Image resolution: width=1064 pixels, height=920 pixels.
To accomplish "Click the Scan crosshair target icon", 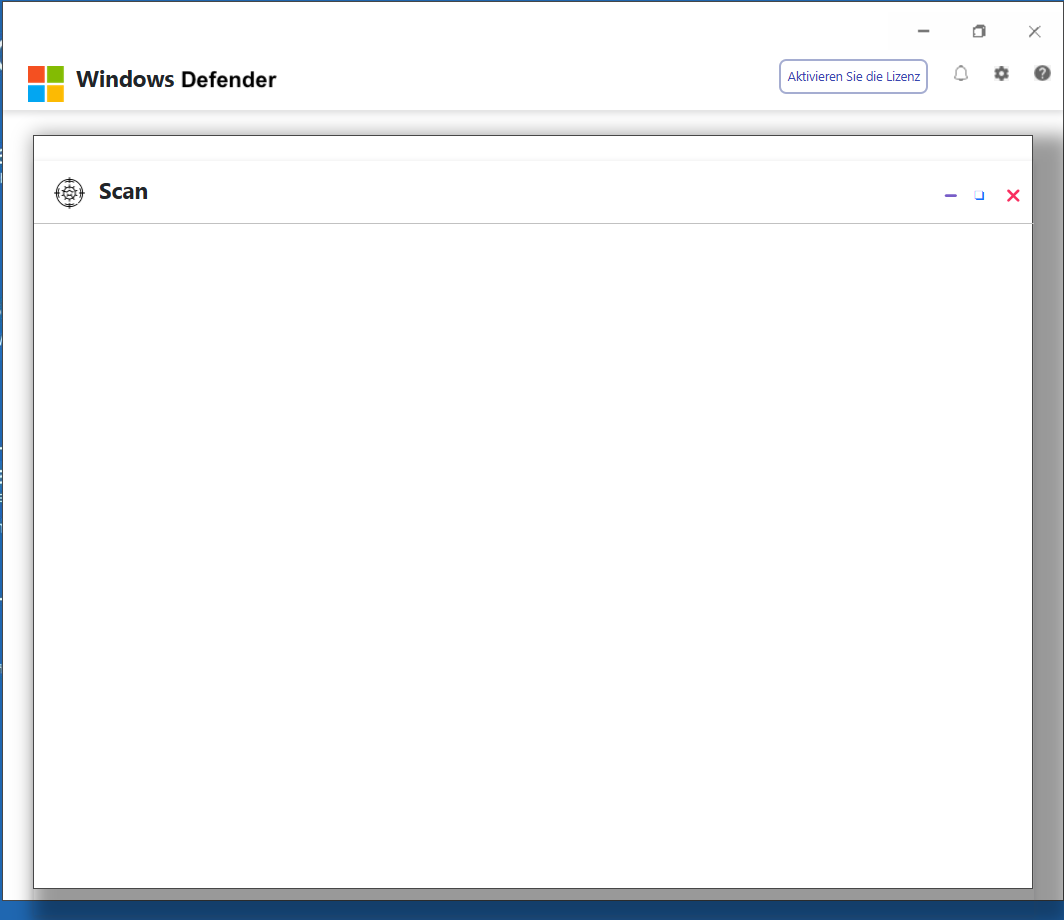I will click(x=69, y=193).
